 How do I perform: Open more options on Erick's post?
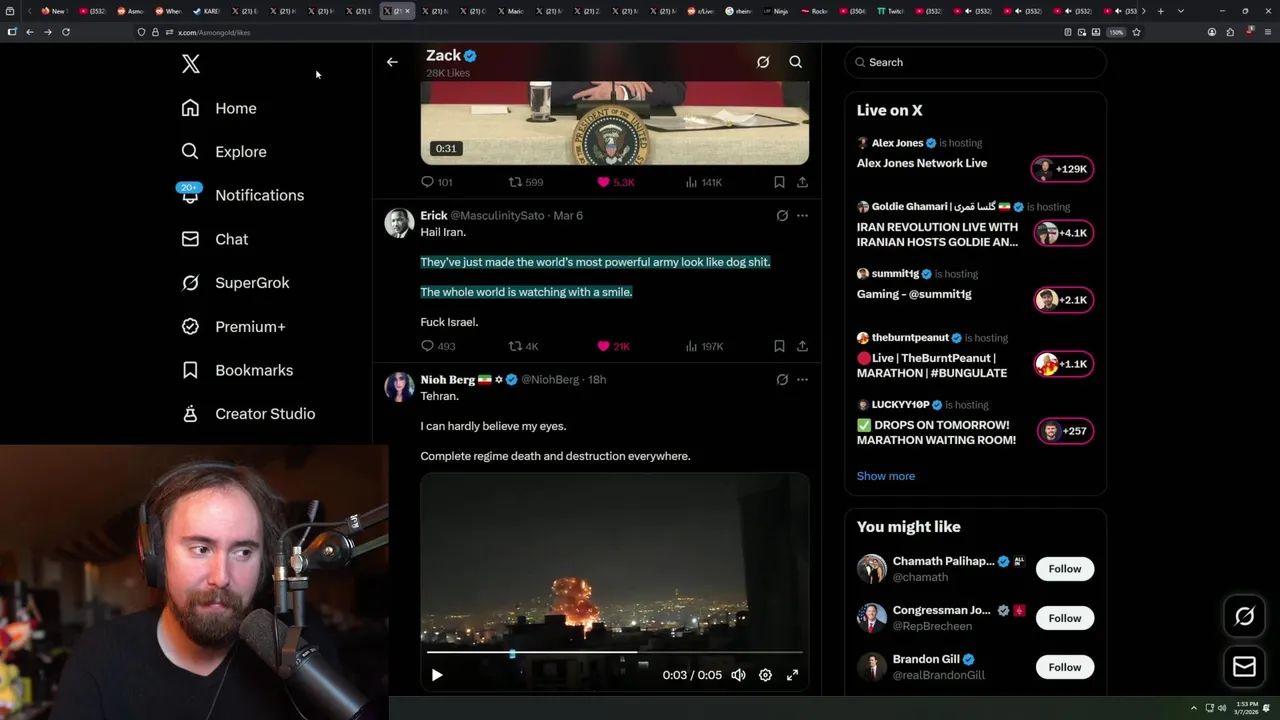point(802,215)
